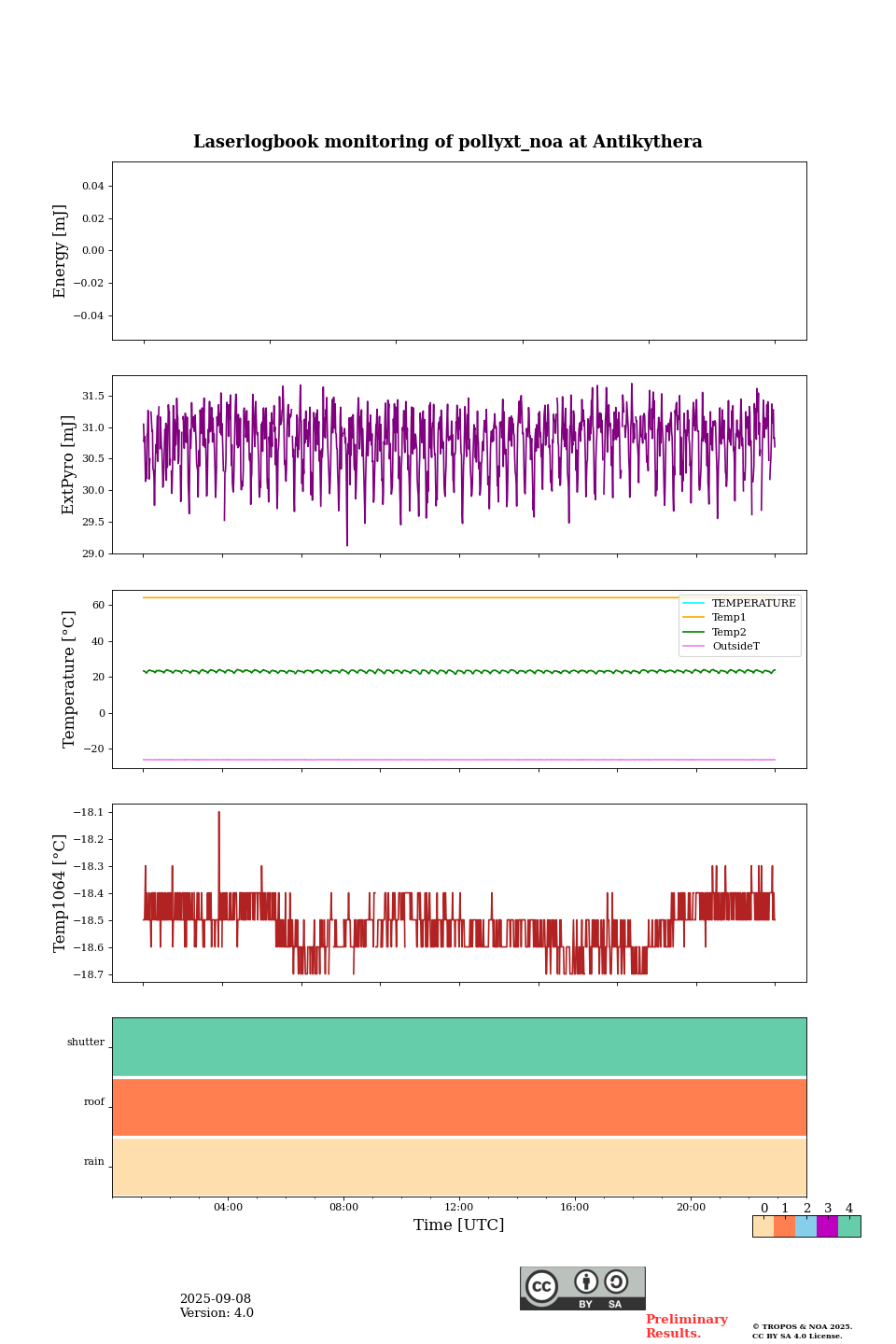Select the orange color swatch labeled 1
This screenshot has height=1344, width=896.
[x=784, y=1226]
